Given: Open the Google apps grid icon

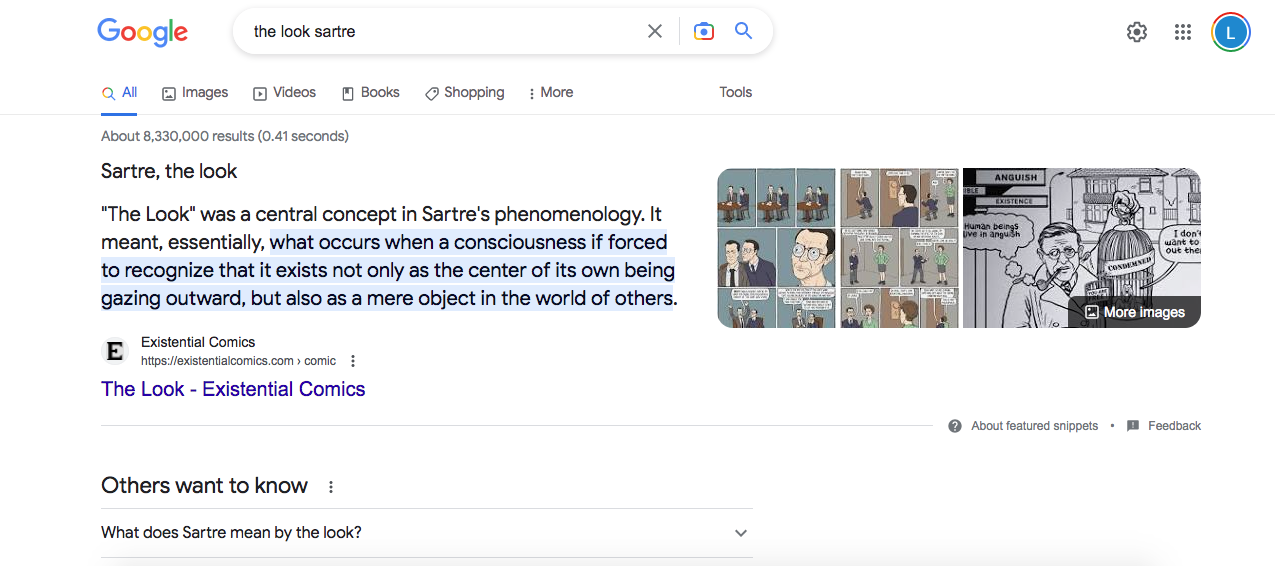Looking at the screenshot, I should pos(1183,32).
